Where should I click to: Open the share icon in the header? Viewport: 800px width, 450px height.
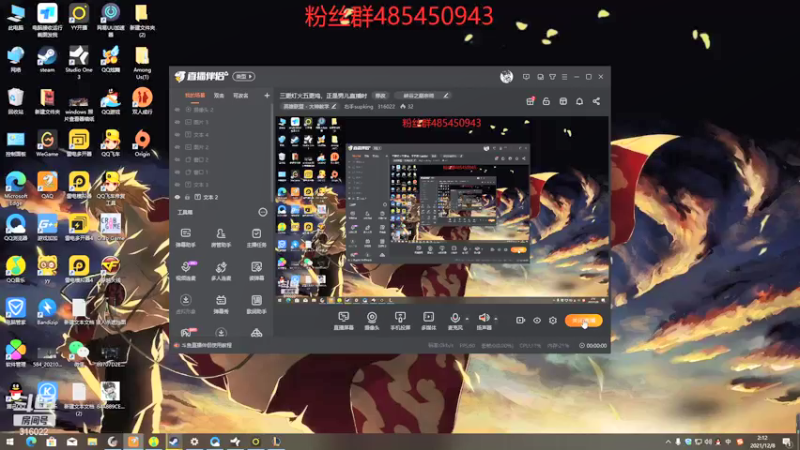click(x=596, y=101)
